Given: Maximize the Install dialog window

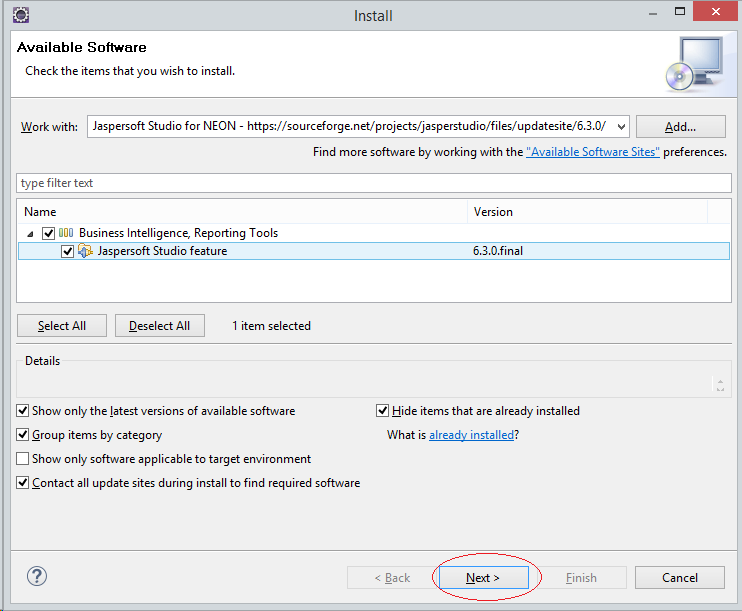Looking at the screenshot, I should coord(680,11).
